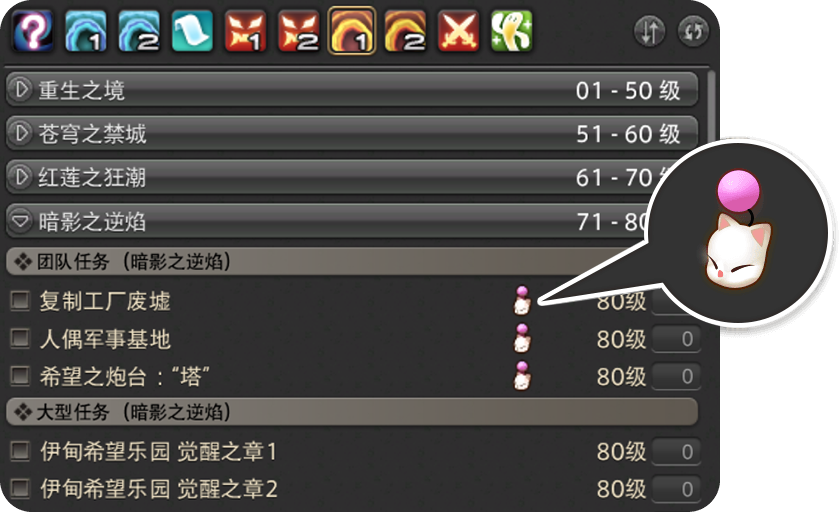The image size is (840, 512).
Task: Select the orange raid icon numbered 2
Action: point(405,31)
